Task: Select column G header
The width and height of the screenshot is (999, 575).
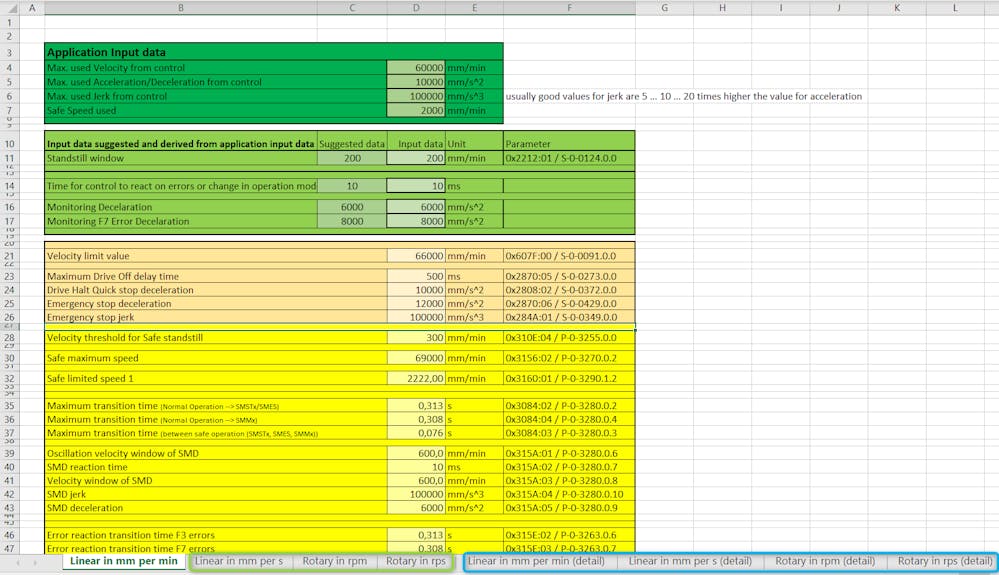Action: tap(665, 8)
